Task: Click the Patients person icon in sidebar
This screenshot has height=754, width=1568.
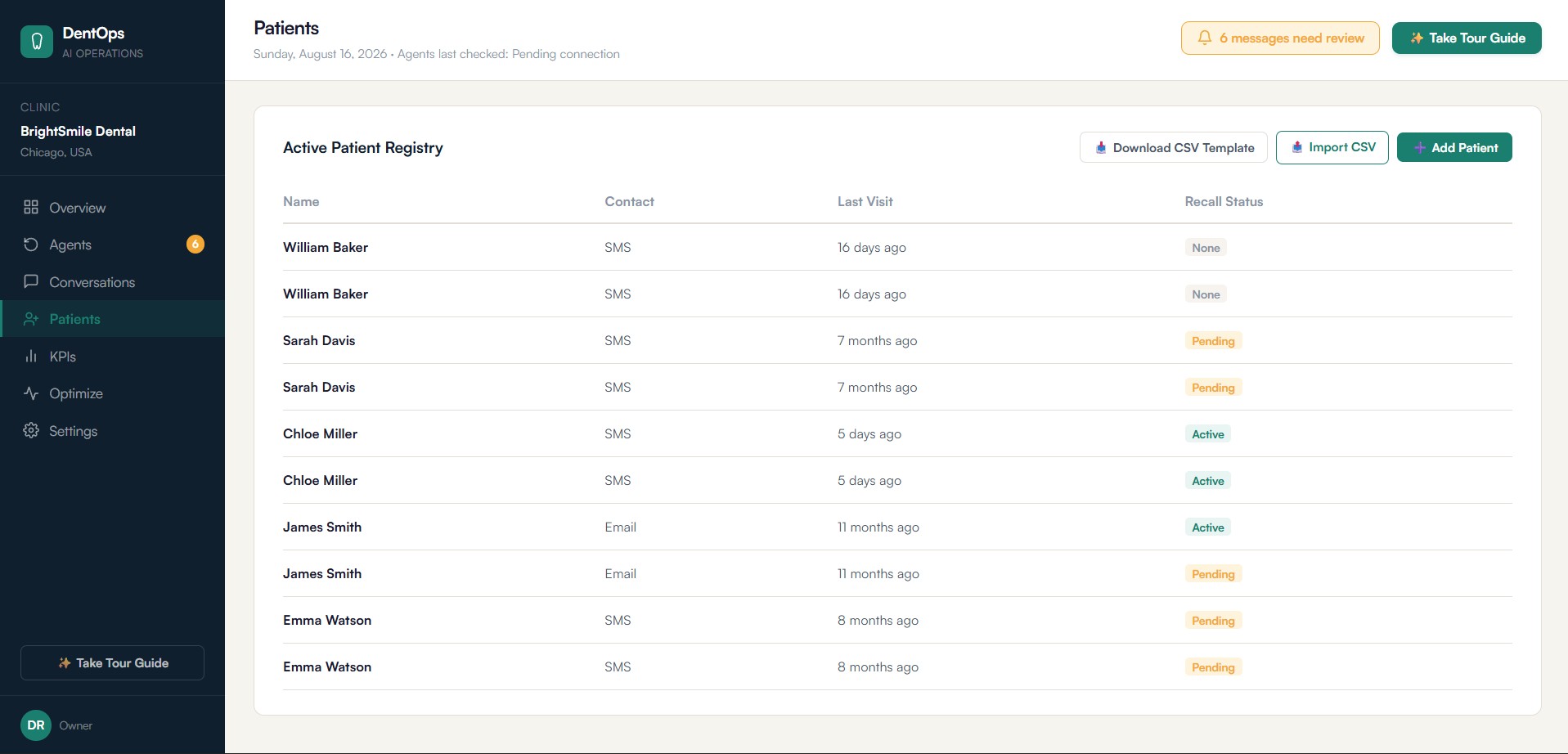Action: pyautogui.click(x=31, y=319)
